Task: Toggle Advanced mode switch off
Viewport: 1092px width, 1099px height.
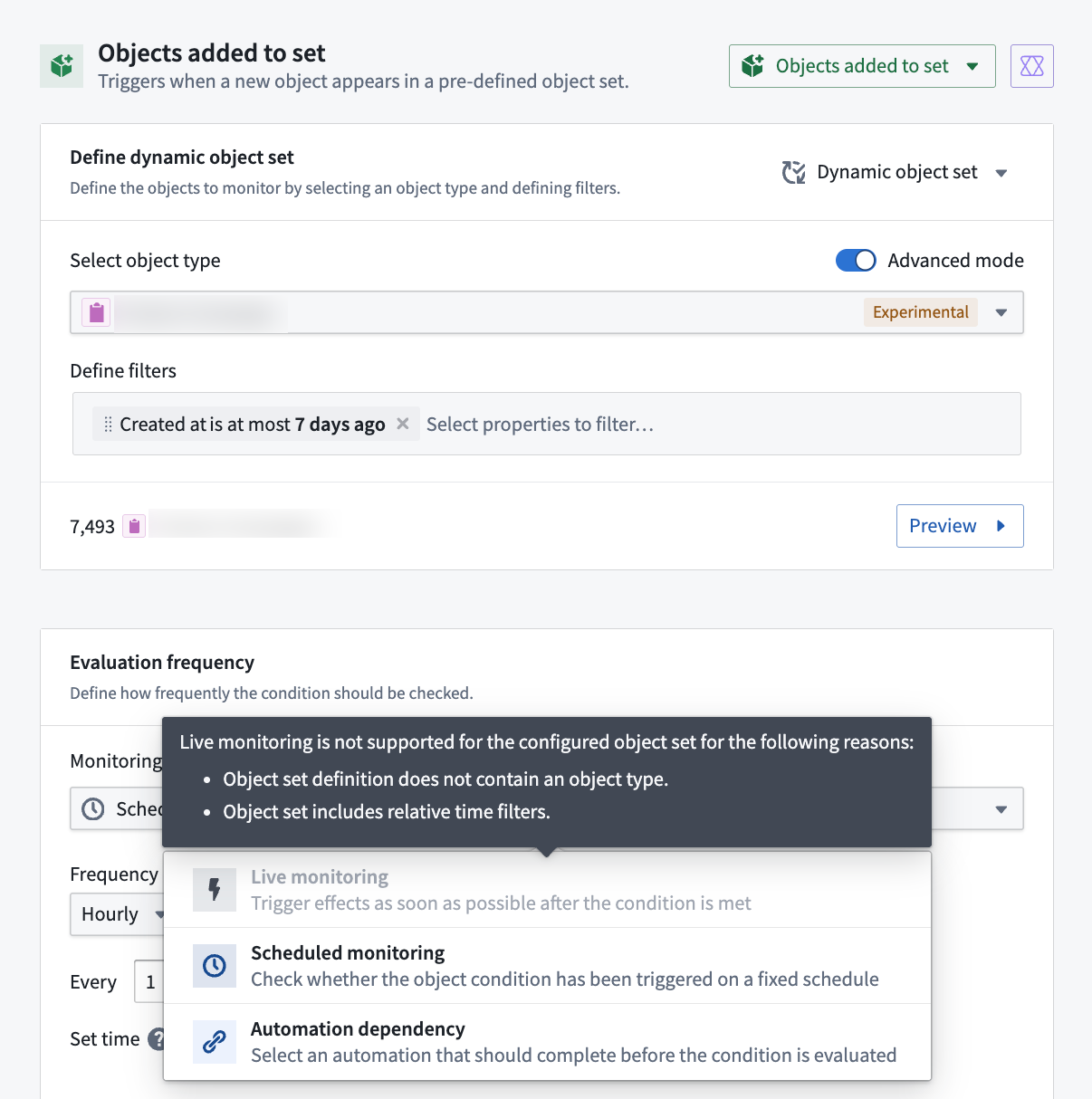Action: 856,261
